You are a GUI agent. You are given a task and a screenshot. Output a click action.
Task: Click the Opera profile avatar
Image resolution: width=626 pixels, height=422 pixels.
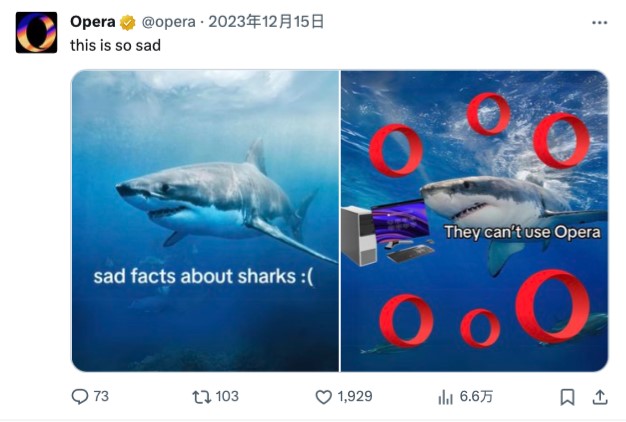click(x=36, y=32)
